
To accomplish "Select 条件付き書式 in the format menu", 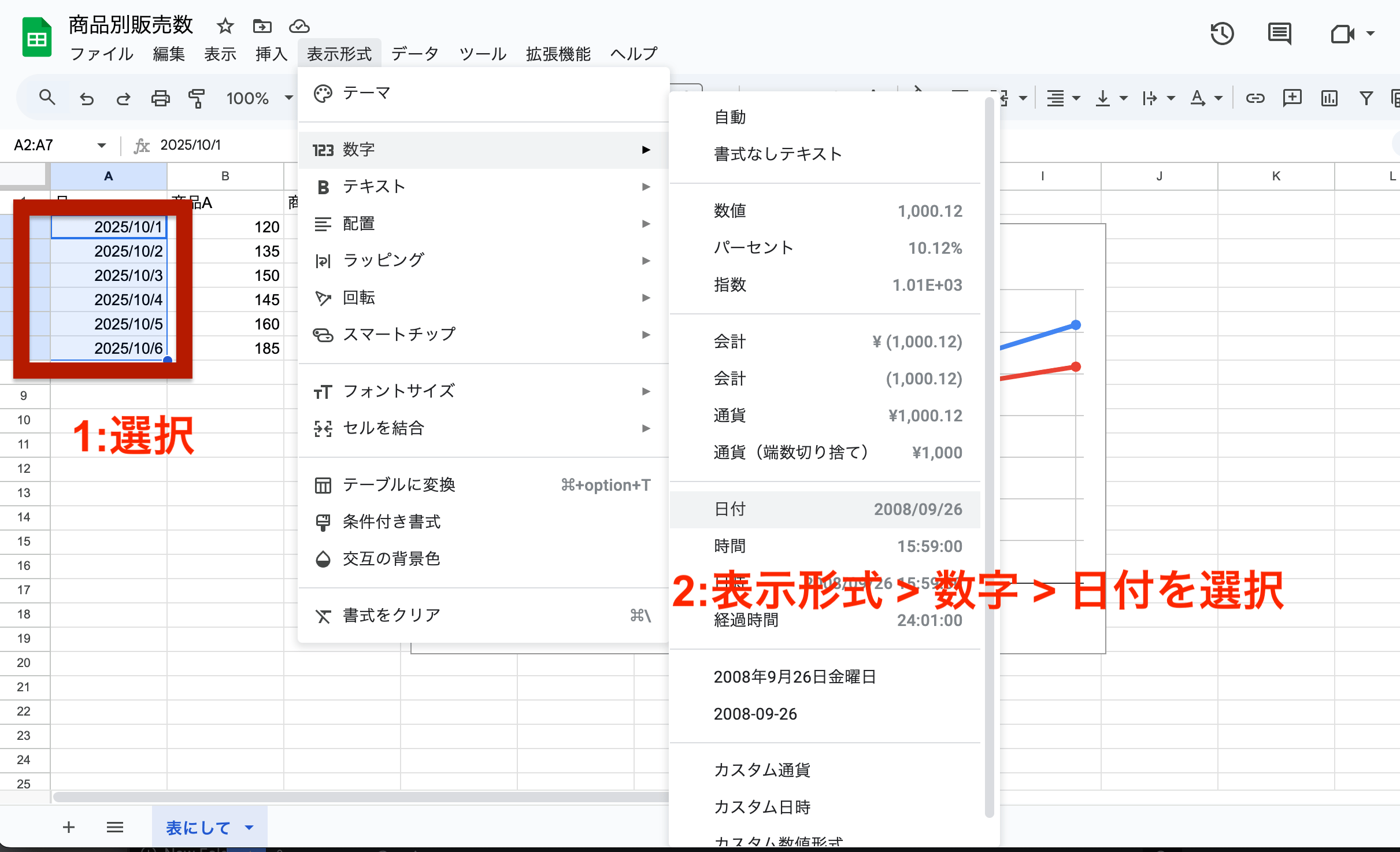I will point(391,521).
